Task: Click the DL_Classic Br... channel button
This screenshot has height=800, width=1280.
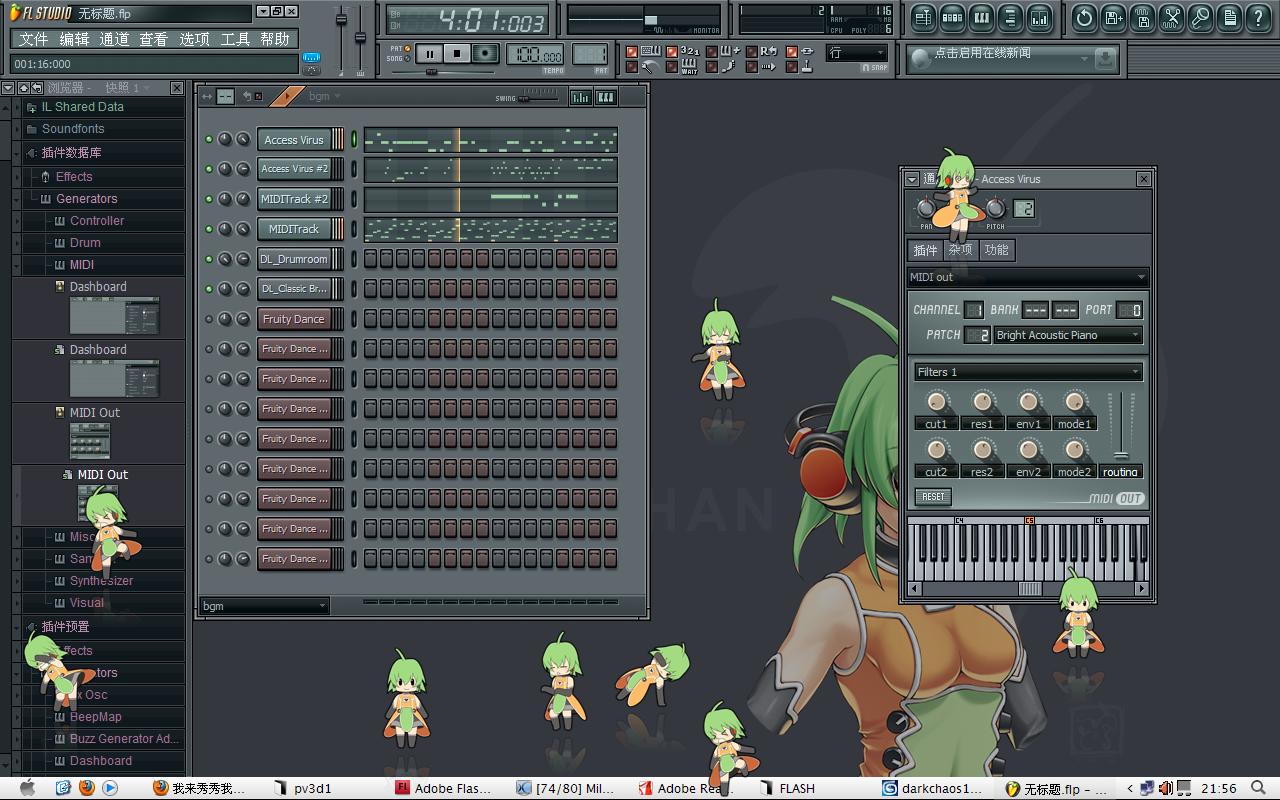Action: 294,289
